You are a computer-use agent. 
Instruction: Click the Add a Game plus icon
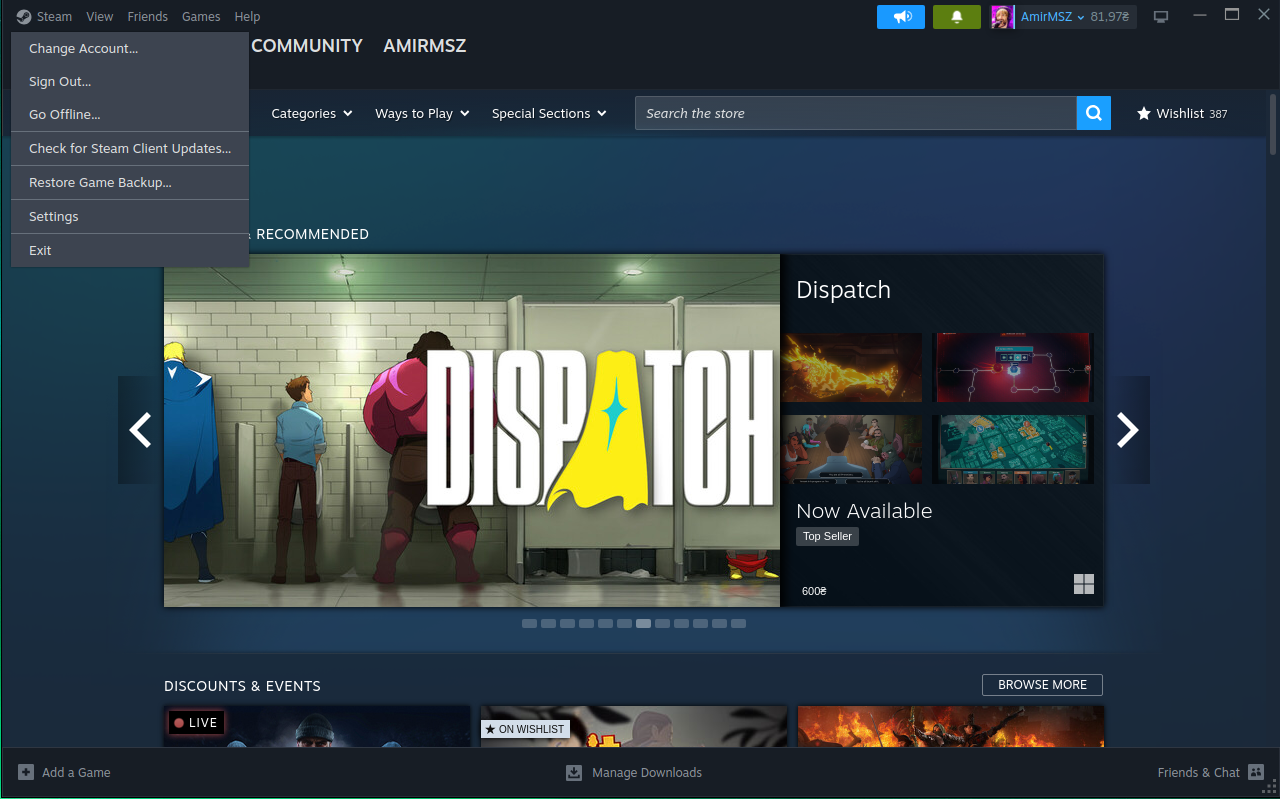[26, 772]
